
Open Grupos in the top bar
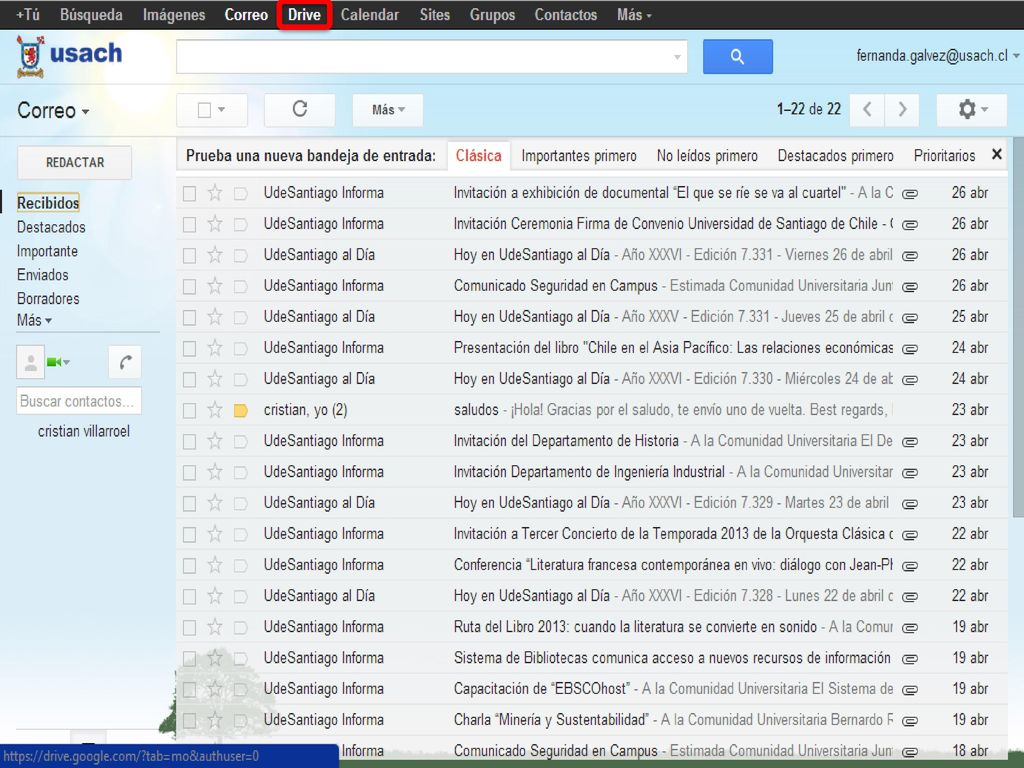(x=492, y=14)
